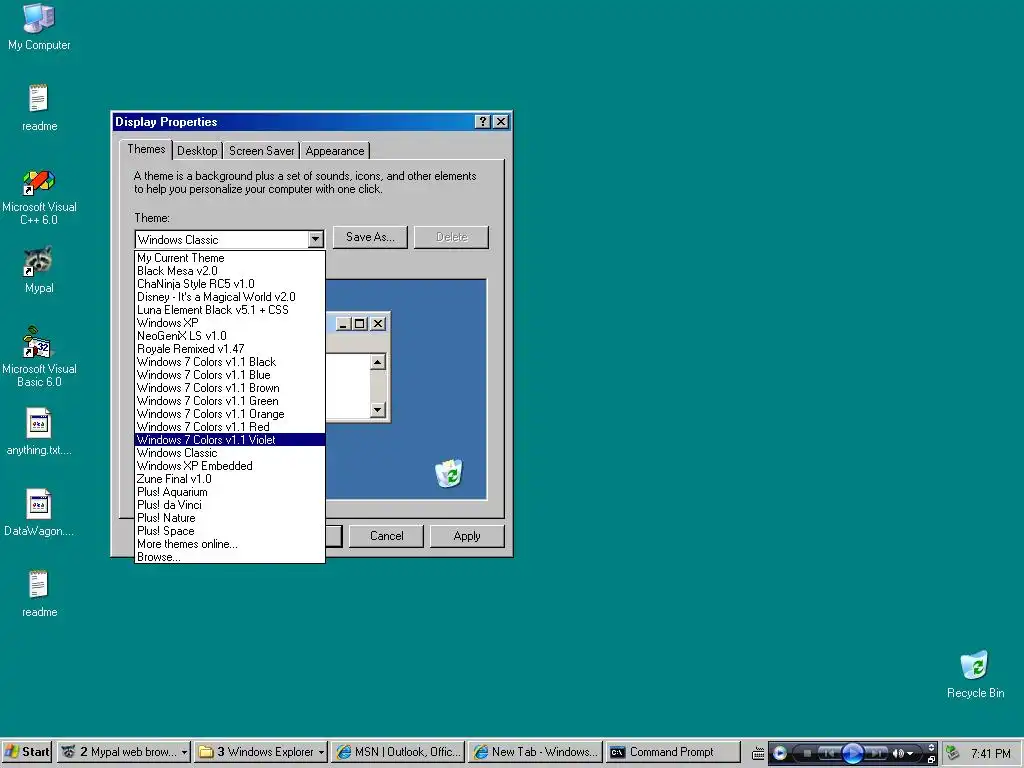1024x768 pixels.
Task: Choose NeoGeniX LS v1.0 theme
Action: (x=230, y=336)
